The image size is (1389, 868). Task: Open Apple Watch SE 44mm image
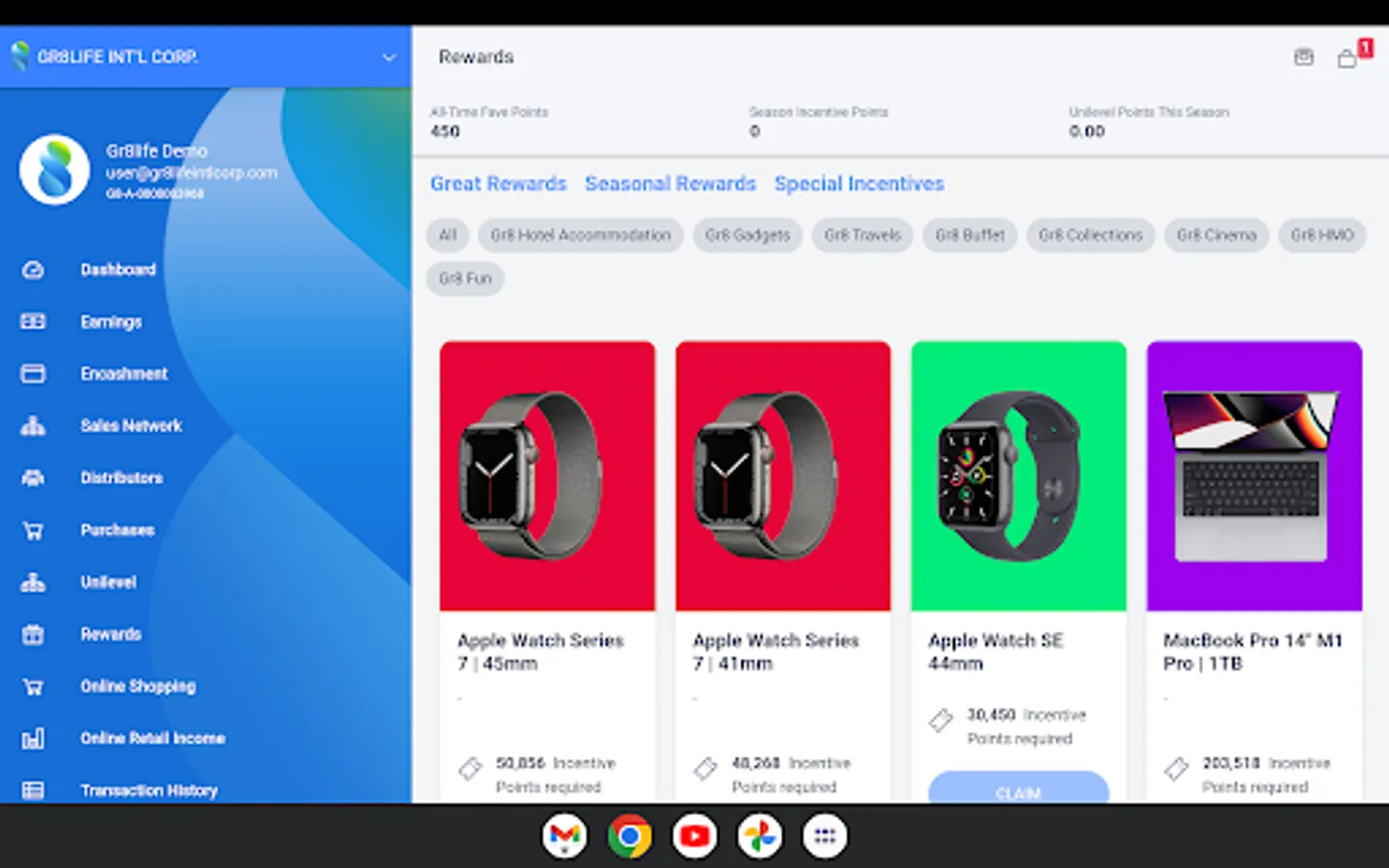(x=1019, y=475)
